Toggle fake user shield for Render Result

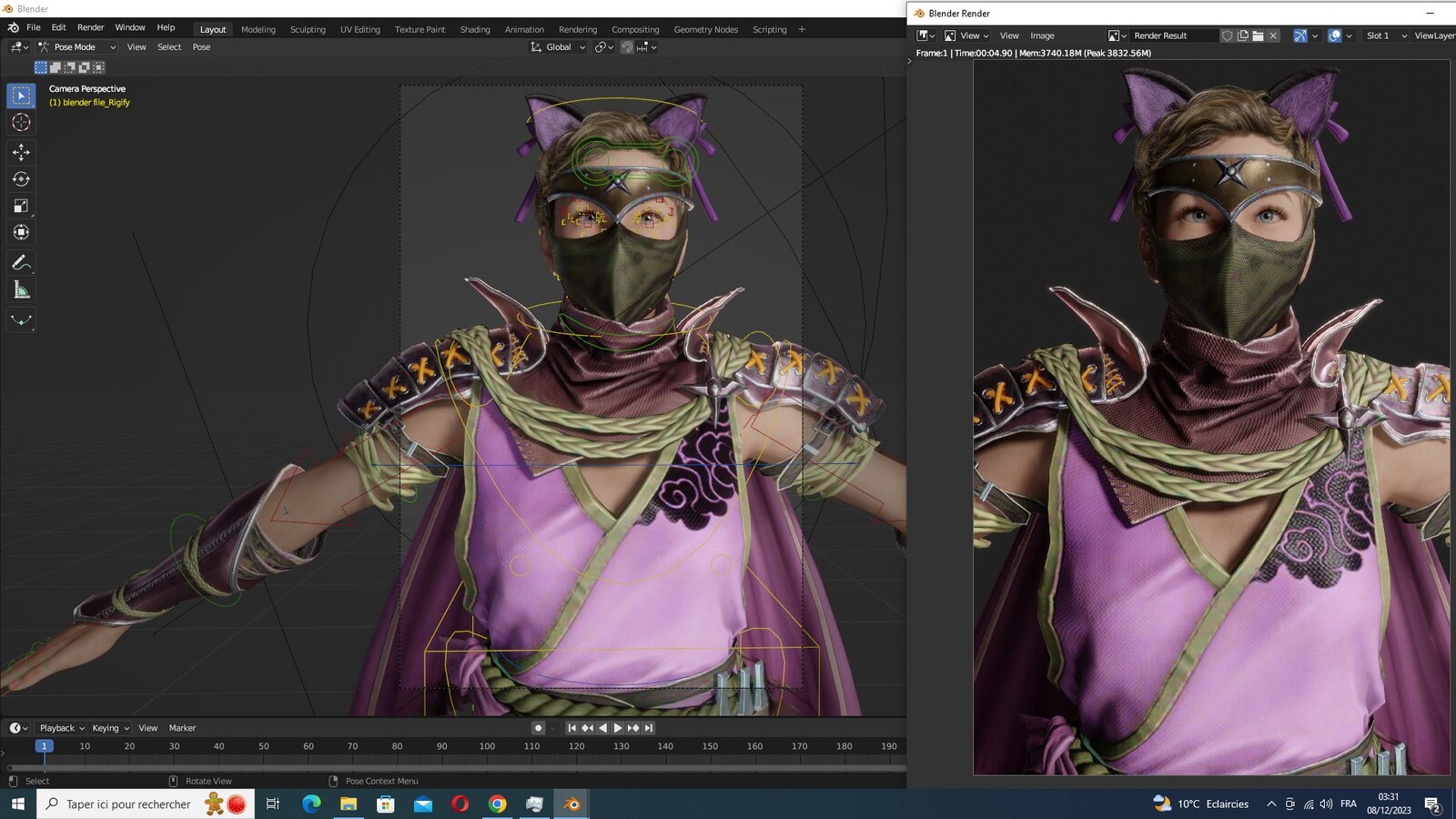[1227, 35]
